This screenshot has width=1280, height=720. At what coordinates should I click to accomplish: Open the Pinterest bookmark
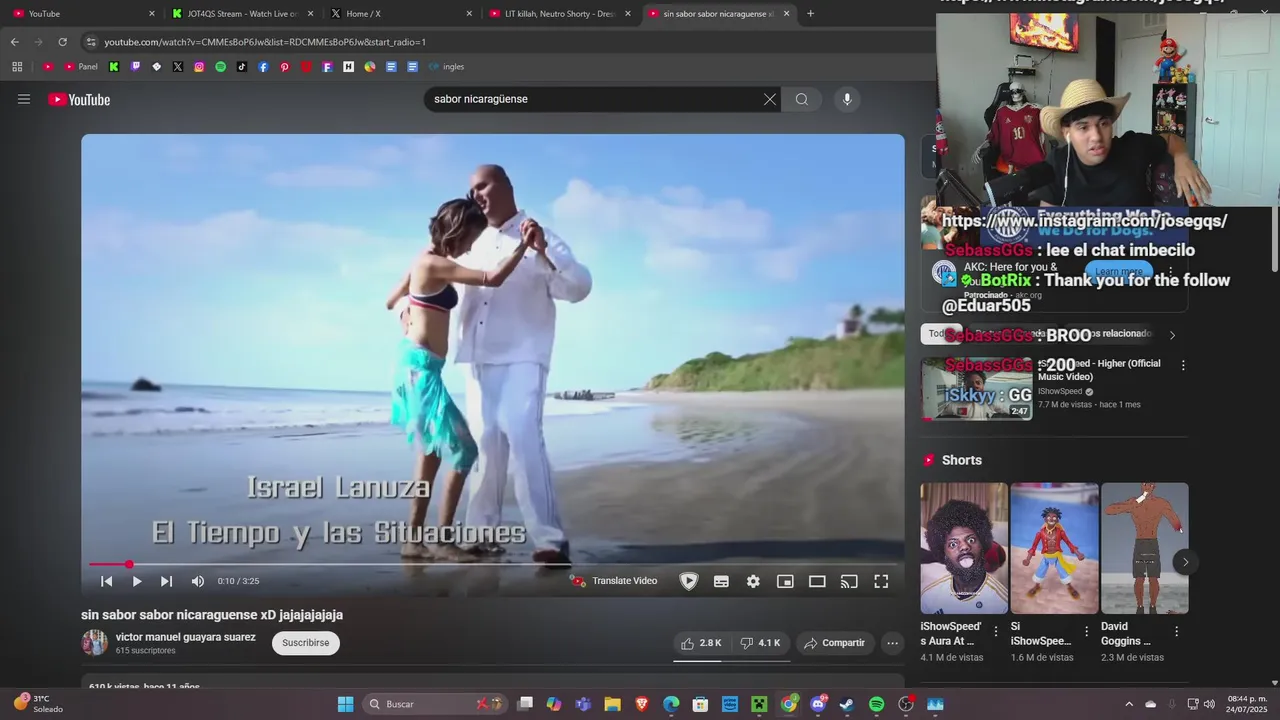285,67
